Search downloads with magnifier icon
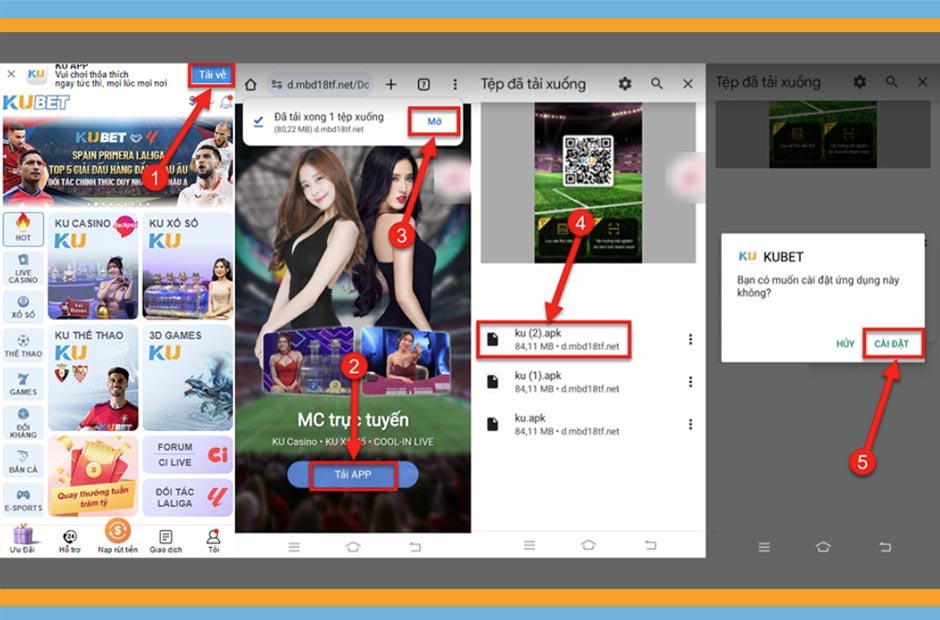This screenshot has height=620, width=940. coord(657,84)
